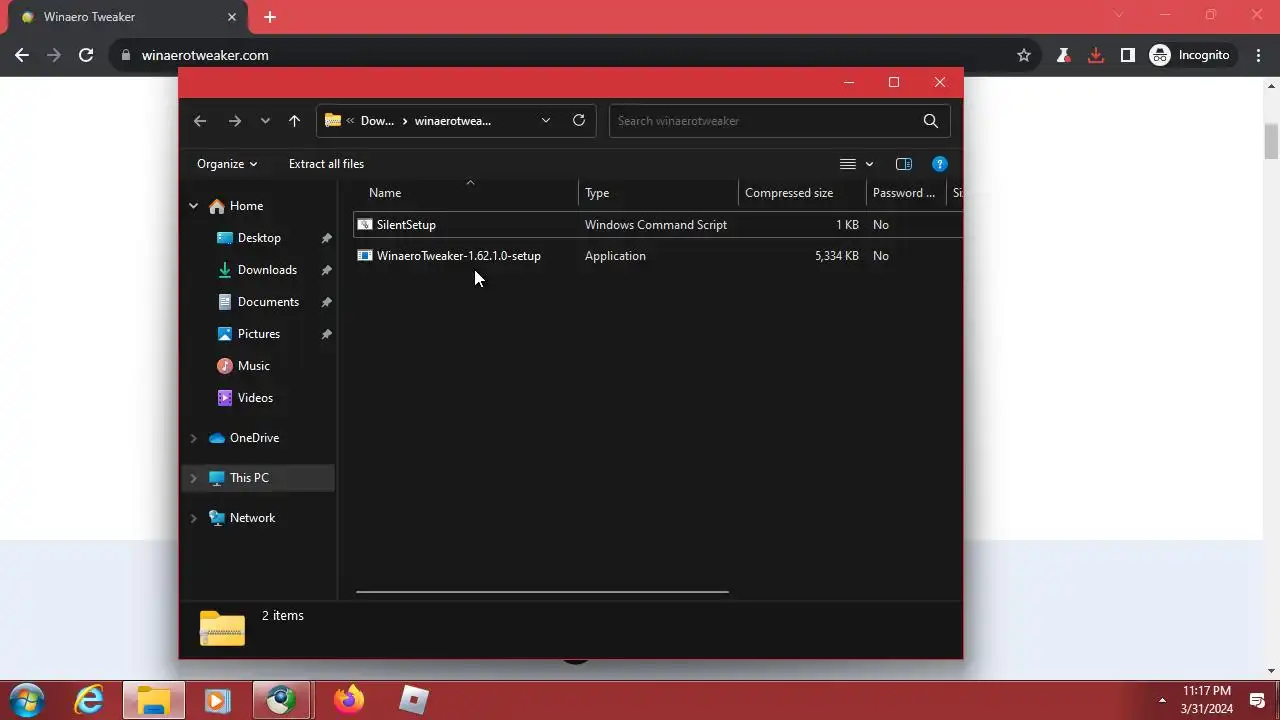Select WinaeroTweaker-1.62.1.0-setup file

[x=459, y=256]
